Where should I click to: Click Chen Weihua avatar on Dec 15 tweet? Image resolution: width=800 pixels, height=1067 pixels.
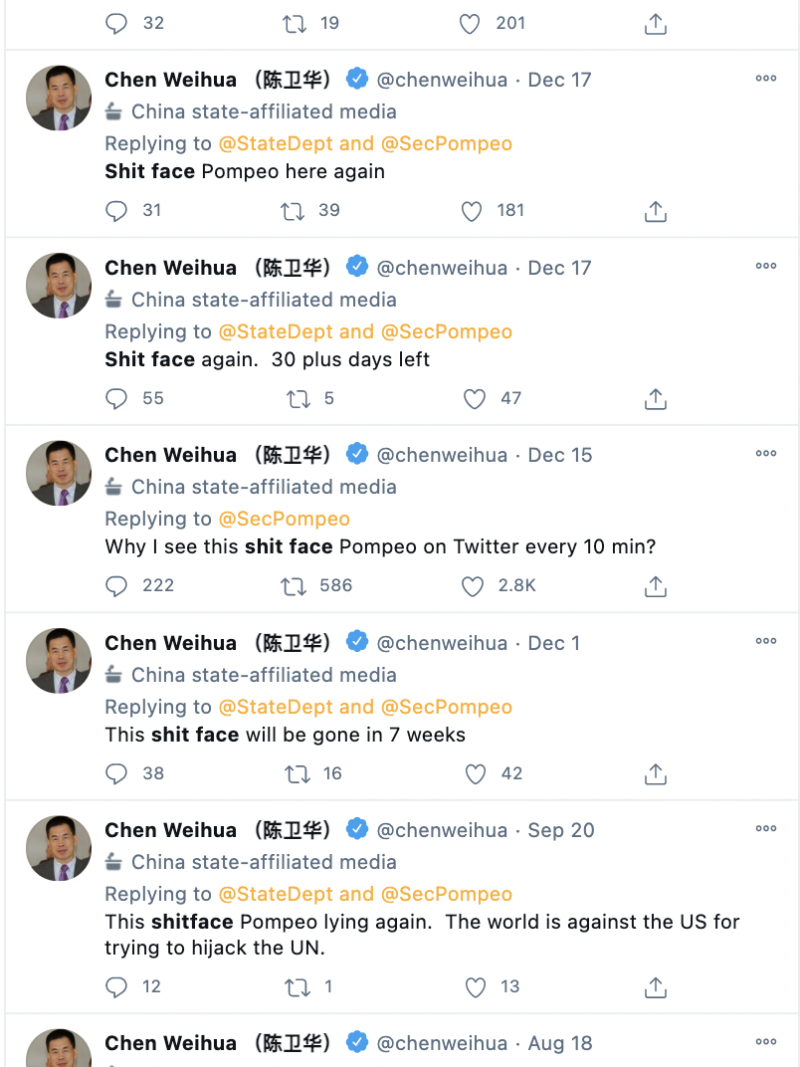tap(58, 473)
